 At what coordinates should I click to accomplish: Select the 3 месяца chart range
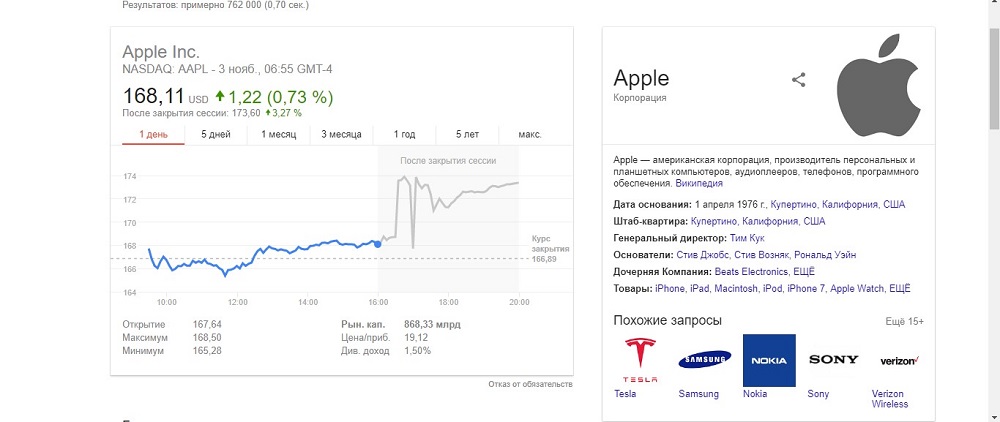click(x=341, y=135)
